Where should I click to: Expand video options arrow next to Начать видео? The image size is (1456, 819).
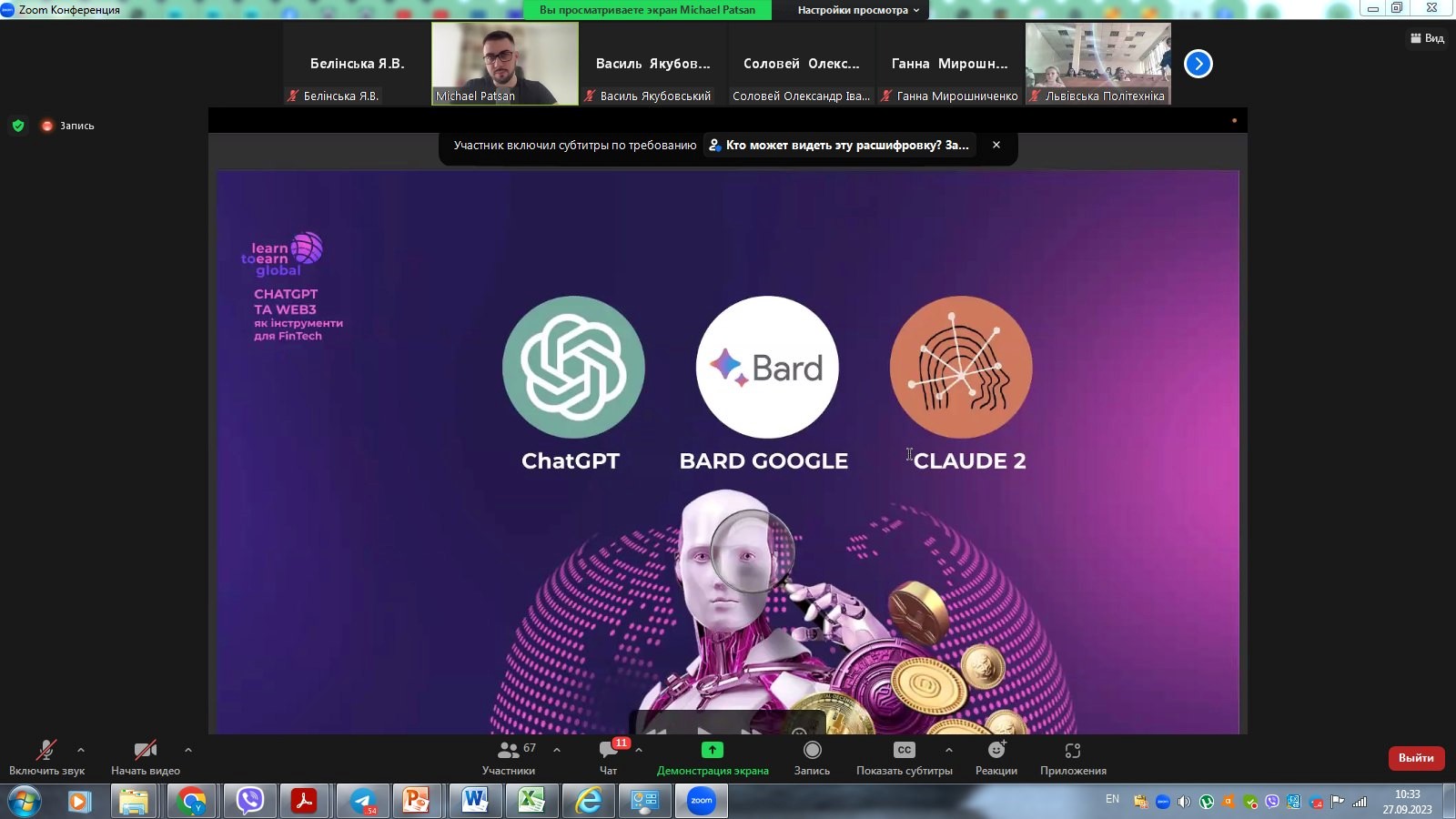point(188,750)
